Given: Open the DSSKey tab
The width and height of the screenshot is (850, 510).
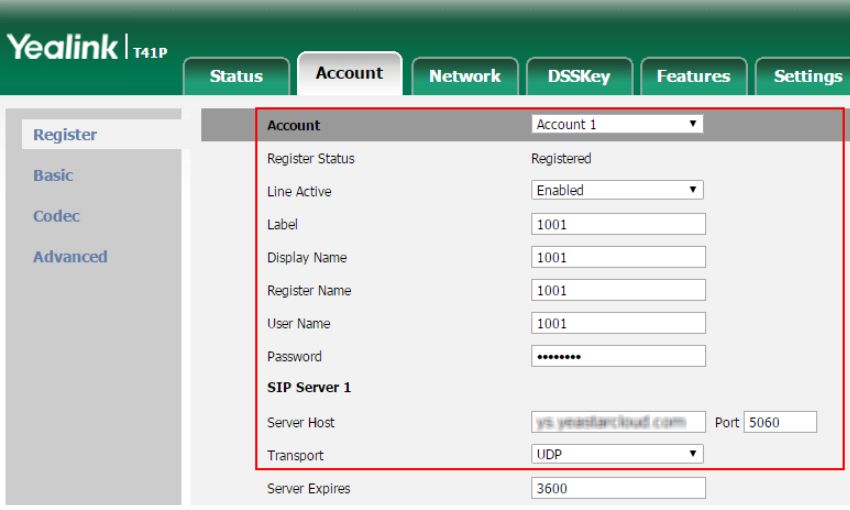Looking at the screenshot, I should (x=579, y=76).
